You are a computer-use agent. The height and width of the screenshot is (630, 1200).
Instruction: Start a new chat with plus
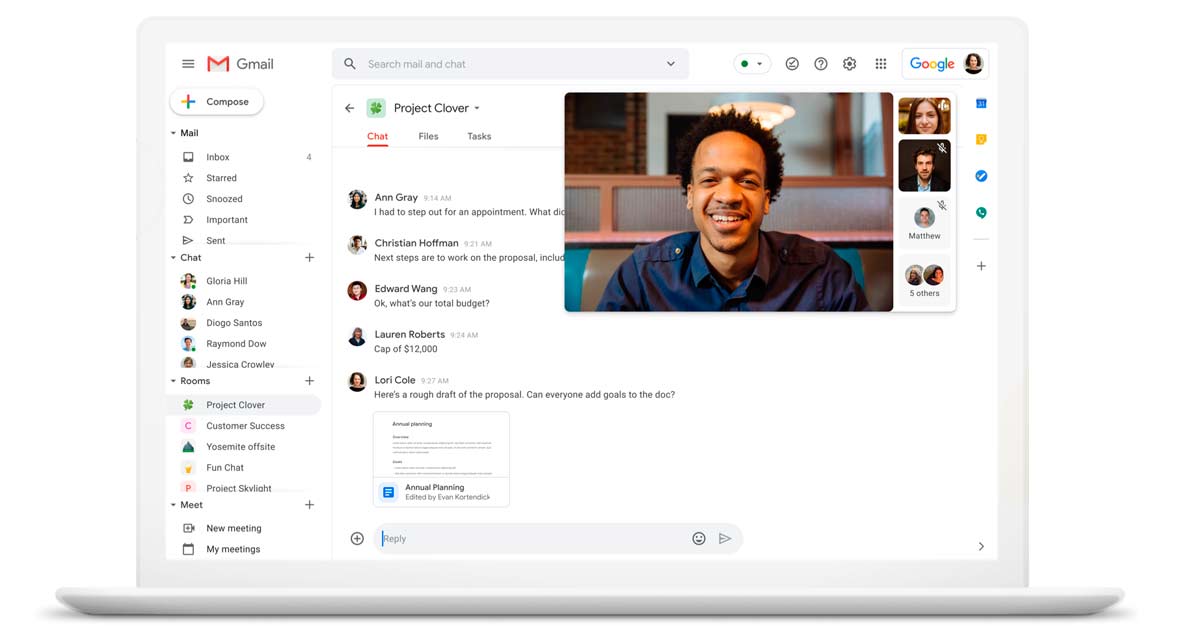pos(310,258)
